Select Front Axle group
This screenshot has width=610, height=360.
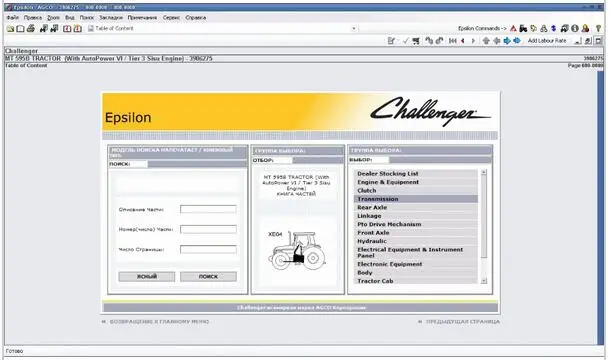(415, 233)
